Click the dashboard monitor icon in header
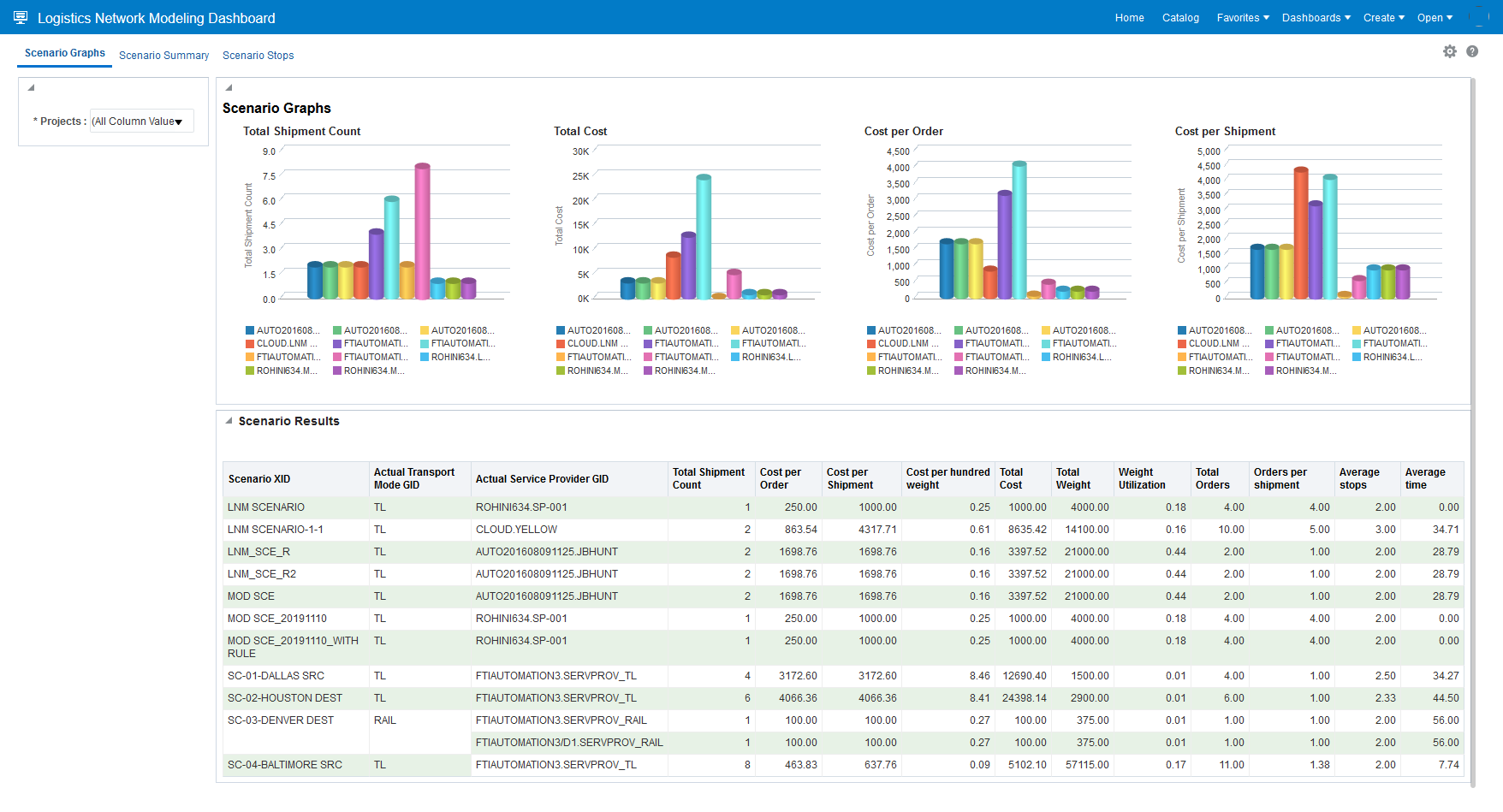The width and height of the screenshot is (1503, 812). pyautogui.click(x=21, y=17)
